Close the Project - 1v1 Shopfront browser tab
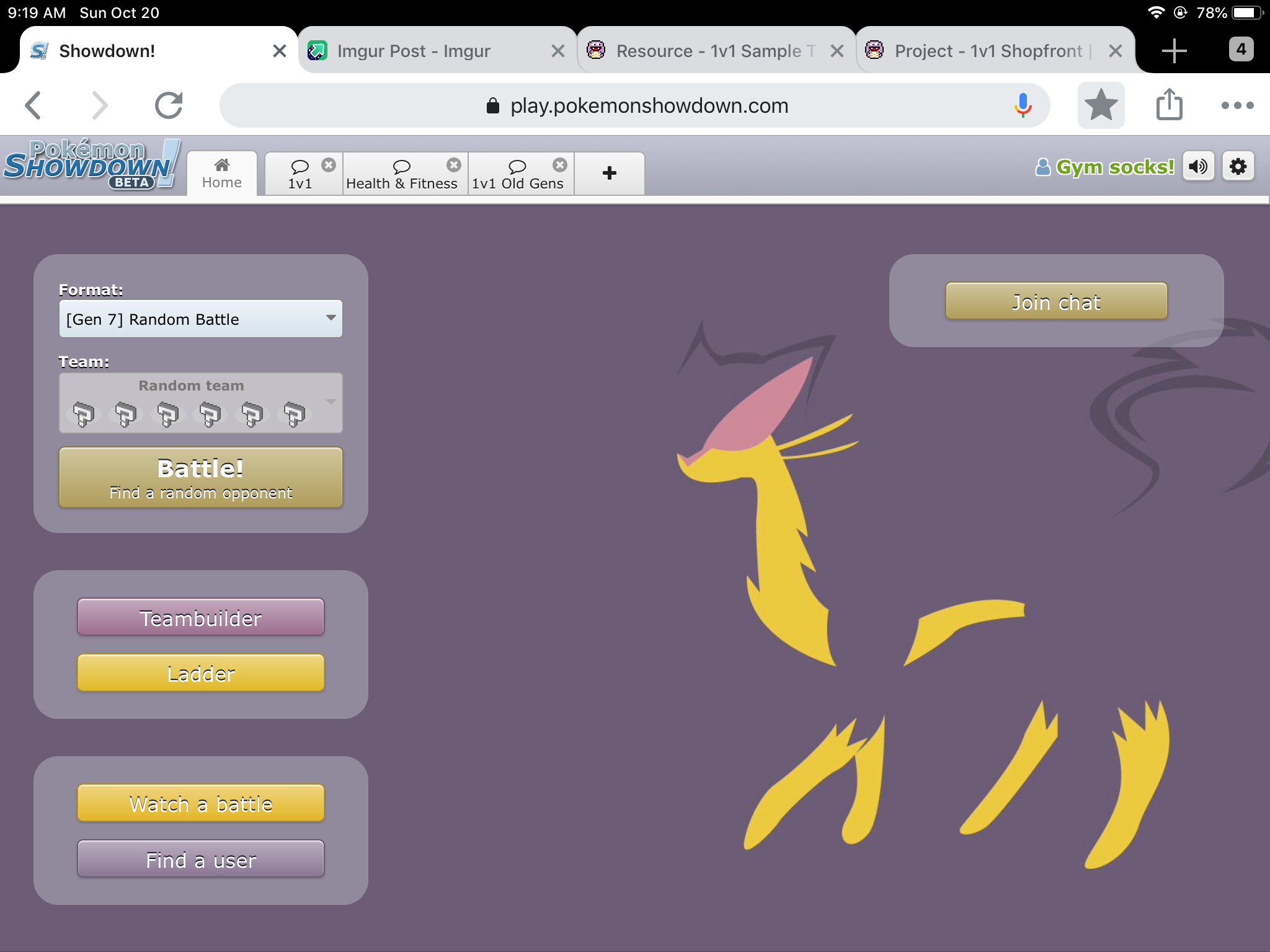The image size is (1270, 952). [x=1116, y=51]
